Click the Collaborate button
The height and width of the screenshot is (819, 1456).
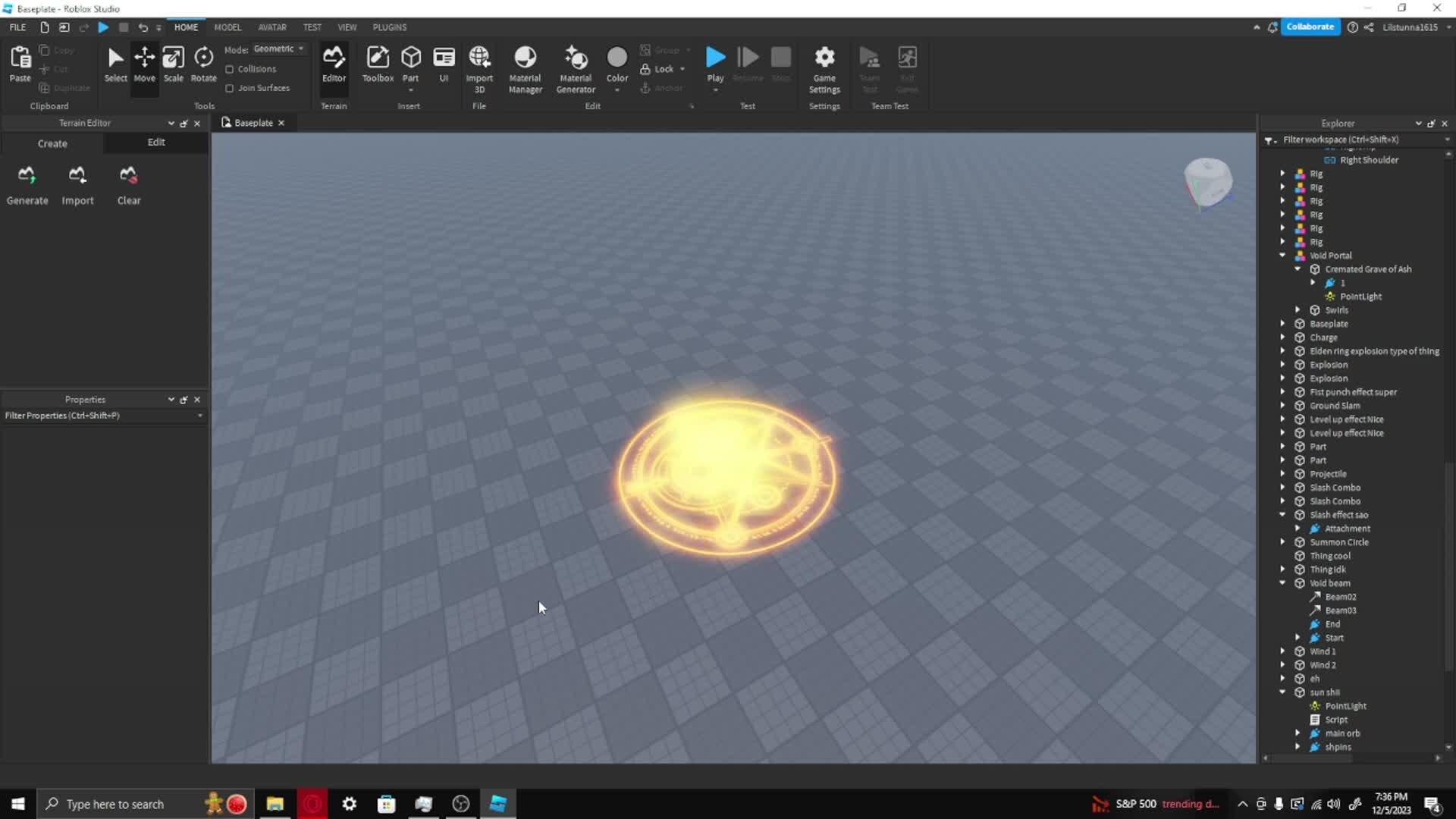1310,27
